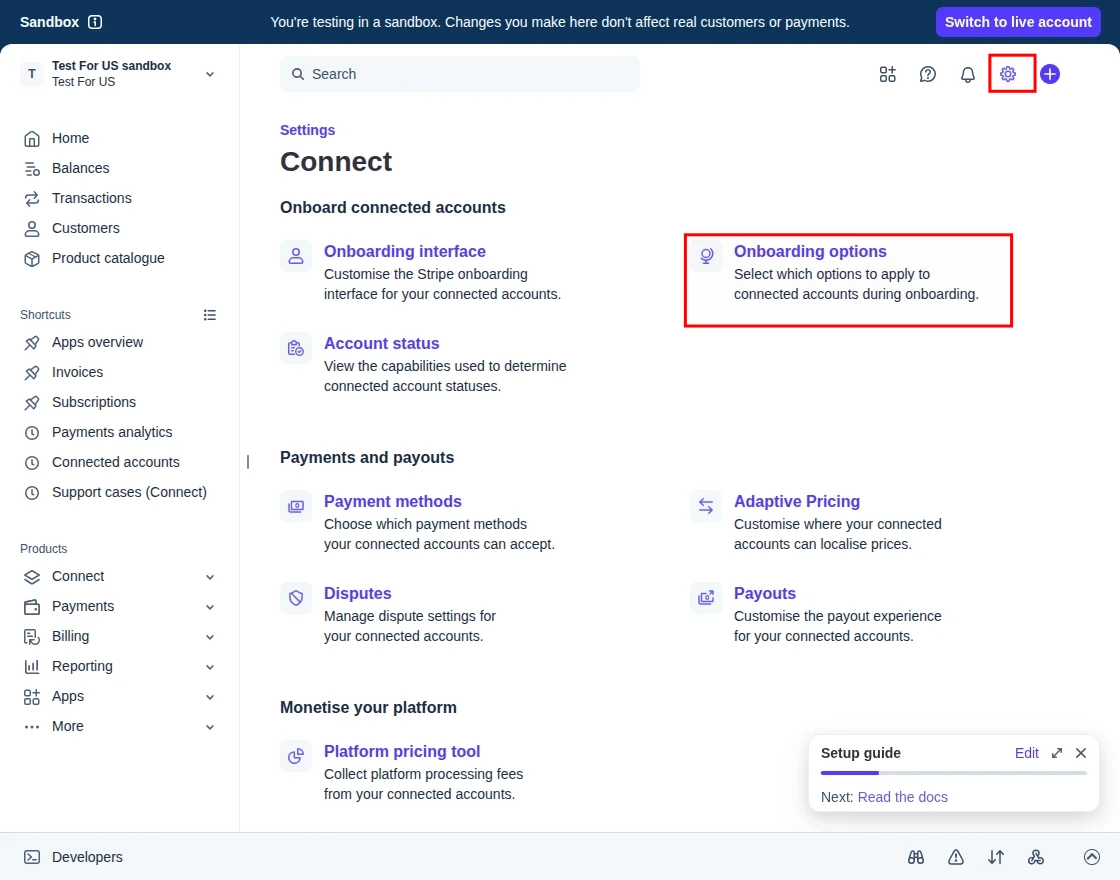
Task: Click the Onboarding interface person icon
Action: (296, 256)
